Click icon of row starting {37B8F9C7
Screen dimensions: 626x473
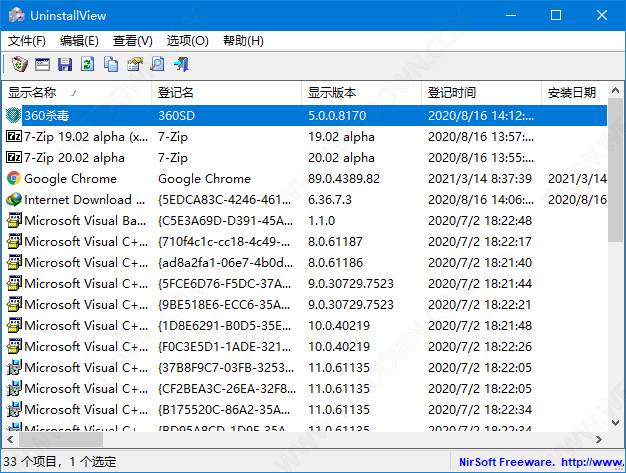[x=14, y=367]
